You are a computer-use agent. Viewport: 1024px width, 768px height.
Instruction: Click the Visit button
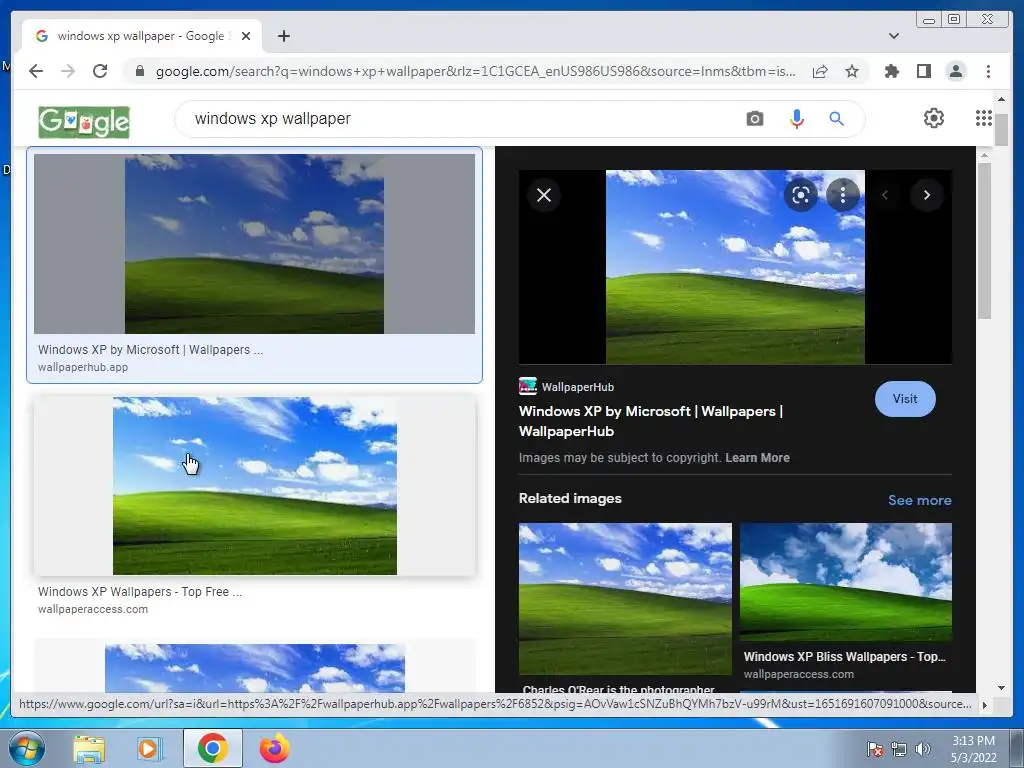pyautogui.click(x=904, y=399)
